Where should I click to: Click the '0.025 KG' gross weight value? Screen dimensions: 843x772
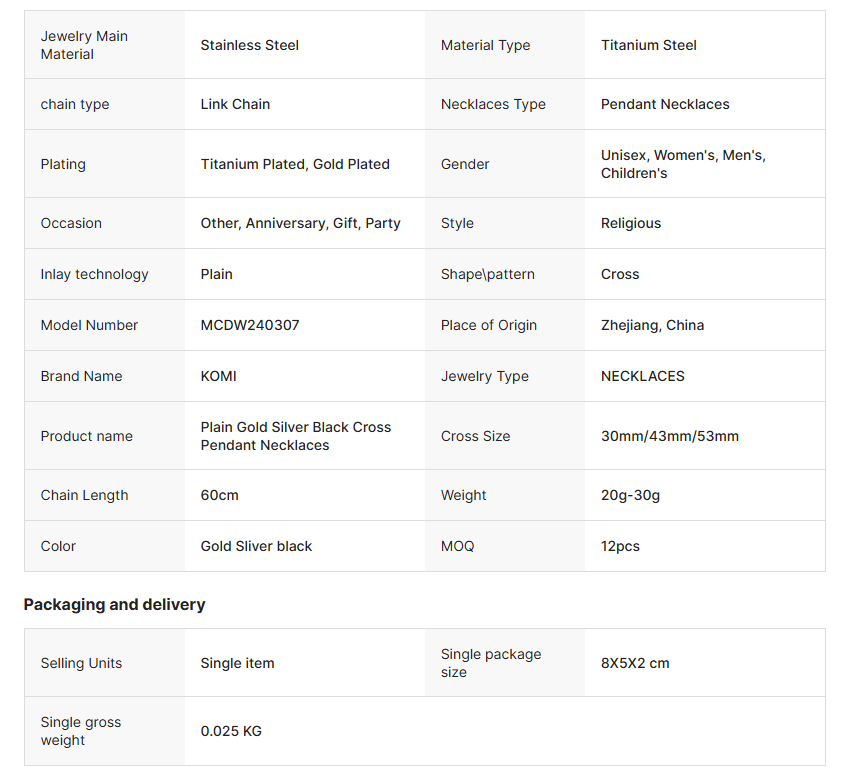tap(231, 731)
